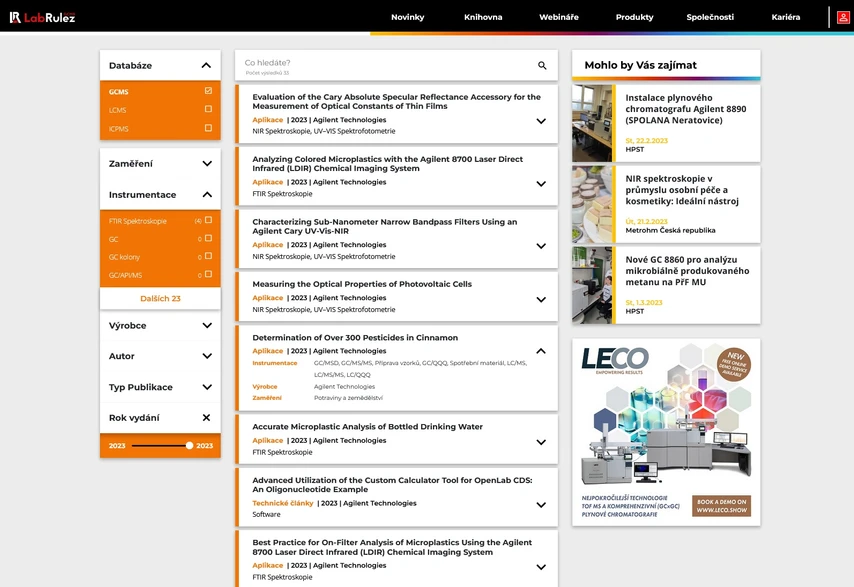Screen dimensions: 854x587
Task: Open Advanced Utilization of Custom Calculator article
Action: pos(392,485)
